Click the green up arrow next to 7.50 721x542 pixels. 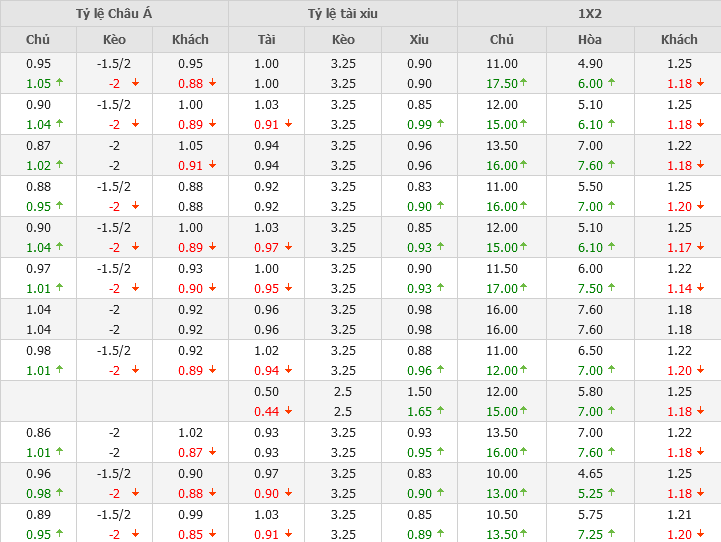coord(612,288)
